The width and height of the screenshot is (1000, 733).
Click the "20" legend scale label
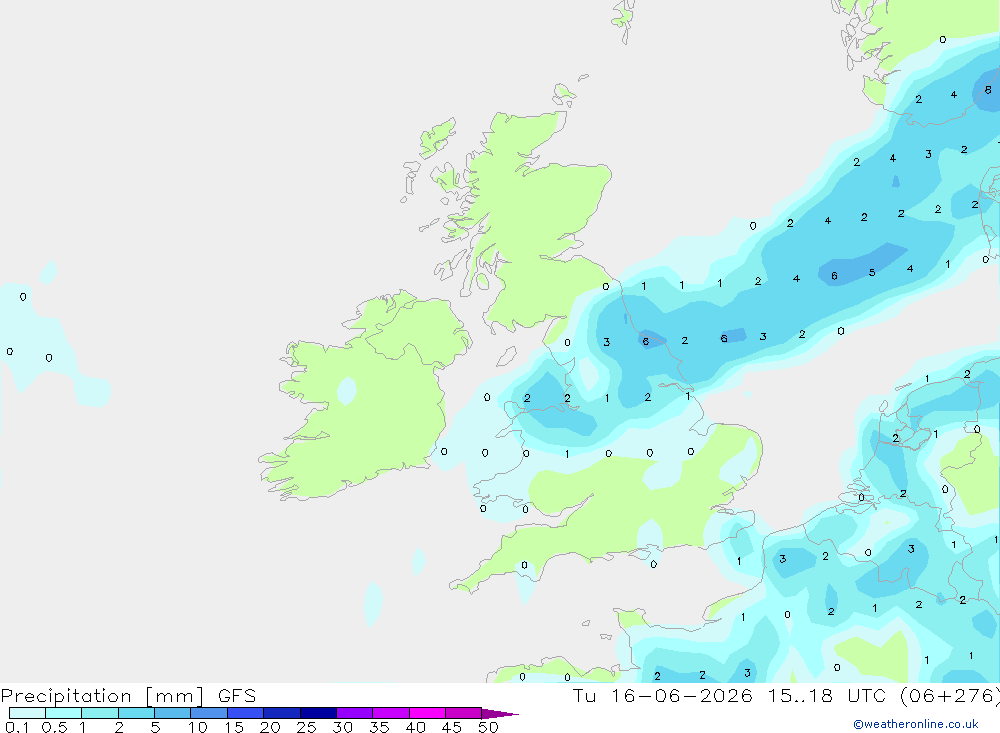(x=270, y=727)
